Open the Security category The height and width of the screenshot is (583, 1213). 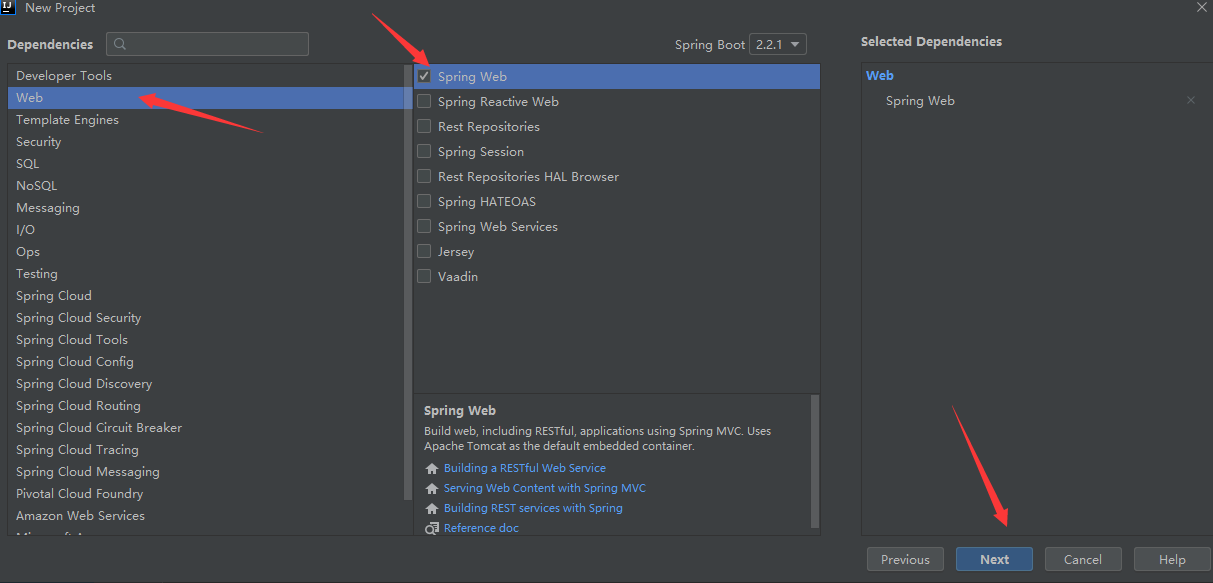(x=205, y=142)
